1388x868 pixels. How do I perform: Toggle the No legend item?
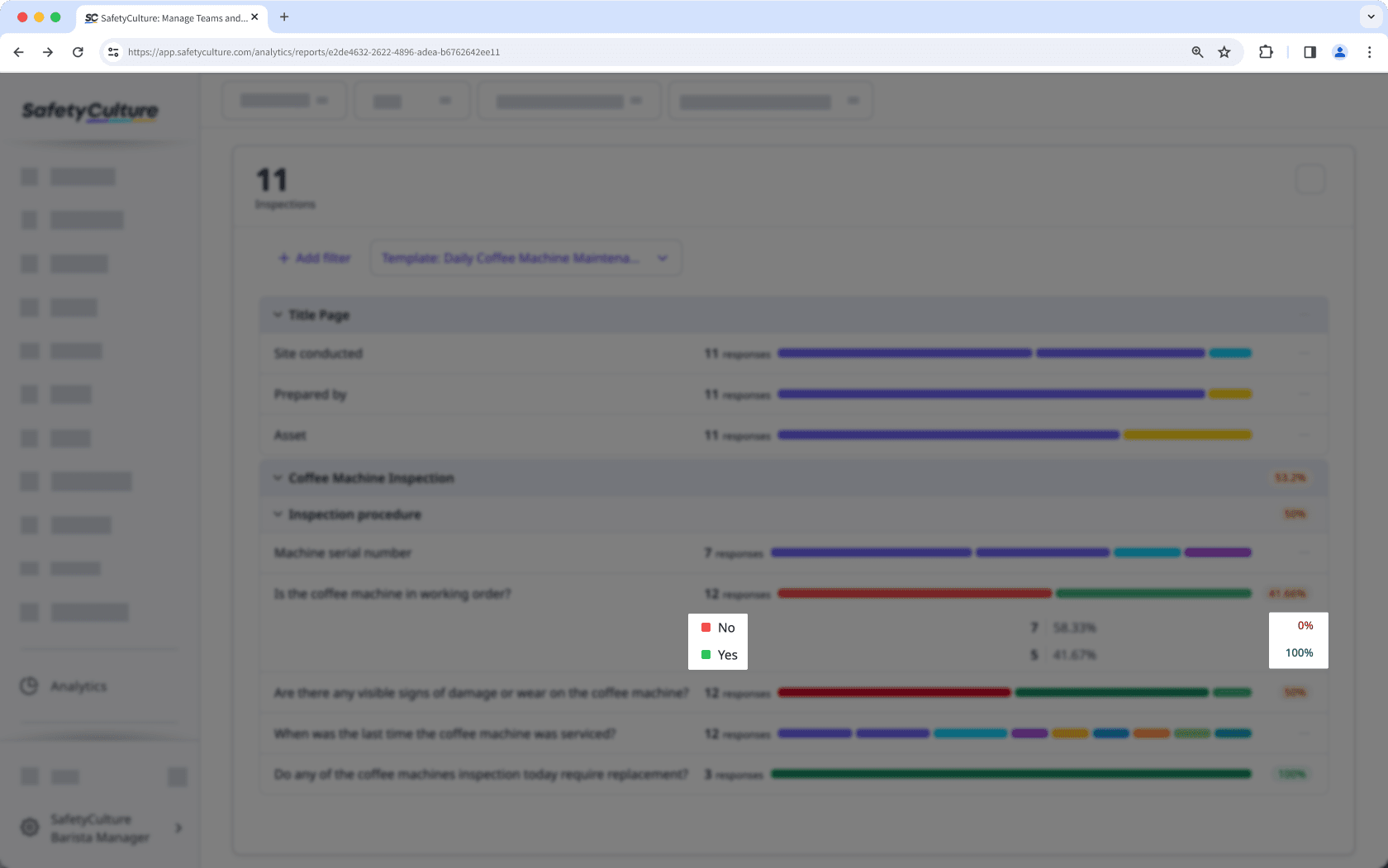tap(717, 628)
